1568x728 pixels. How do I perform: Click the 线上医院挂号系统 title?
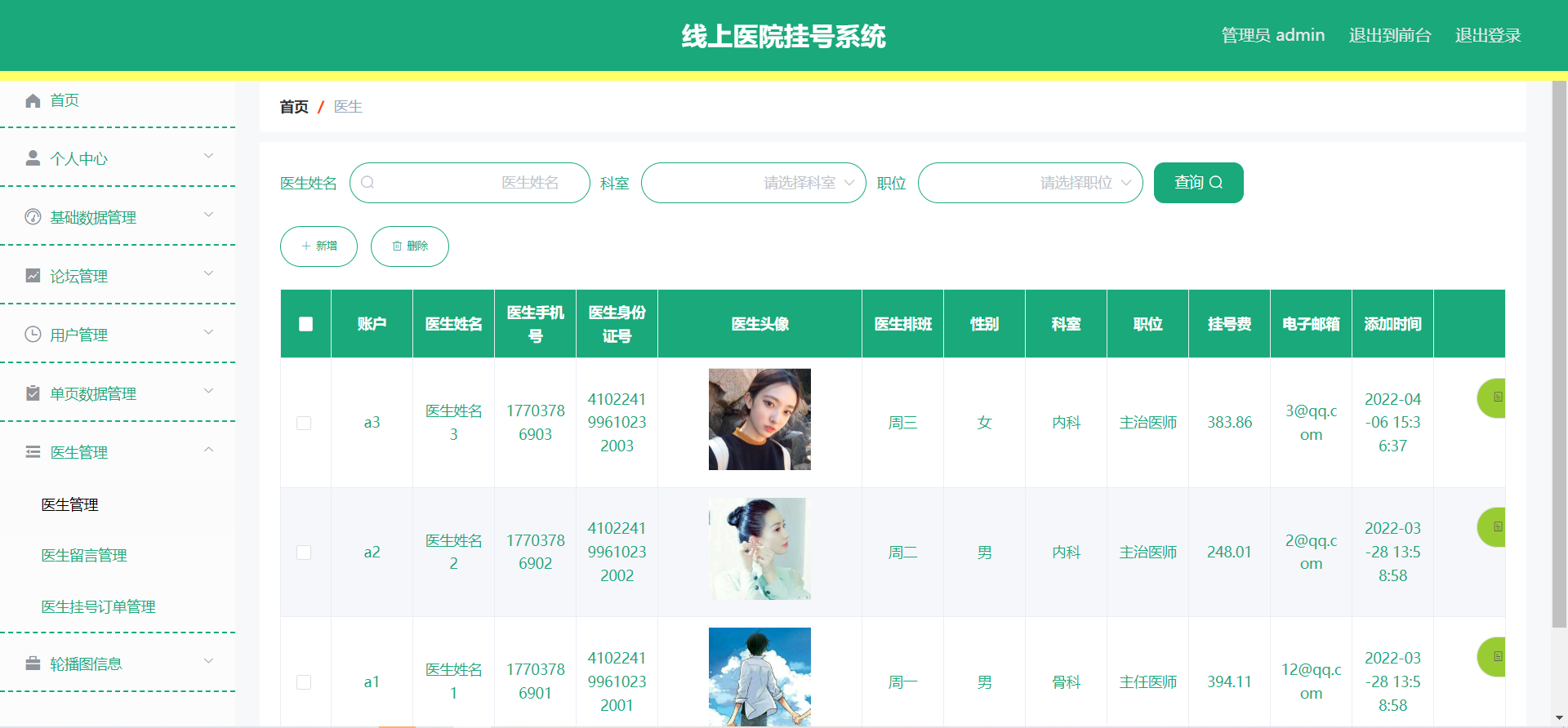(x=784, y=36)
